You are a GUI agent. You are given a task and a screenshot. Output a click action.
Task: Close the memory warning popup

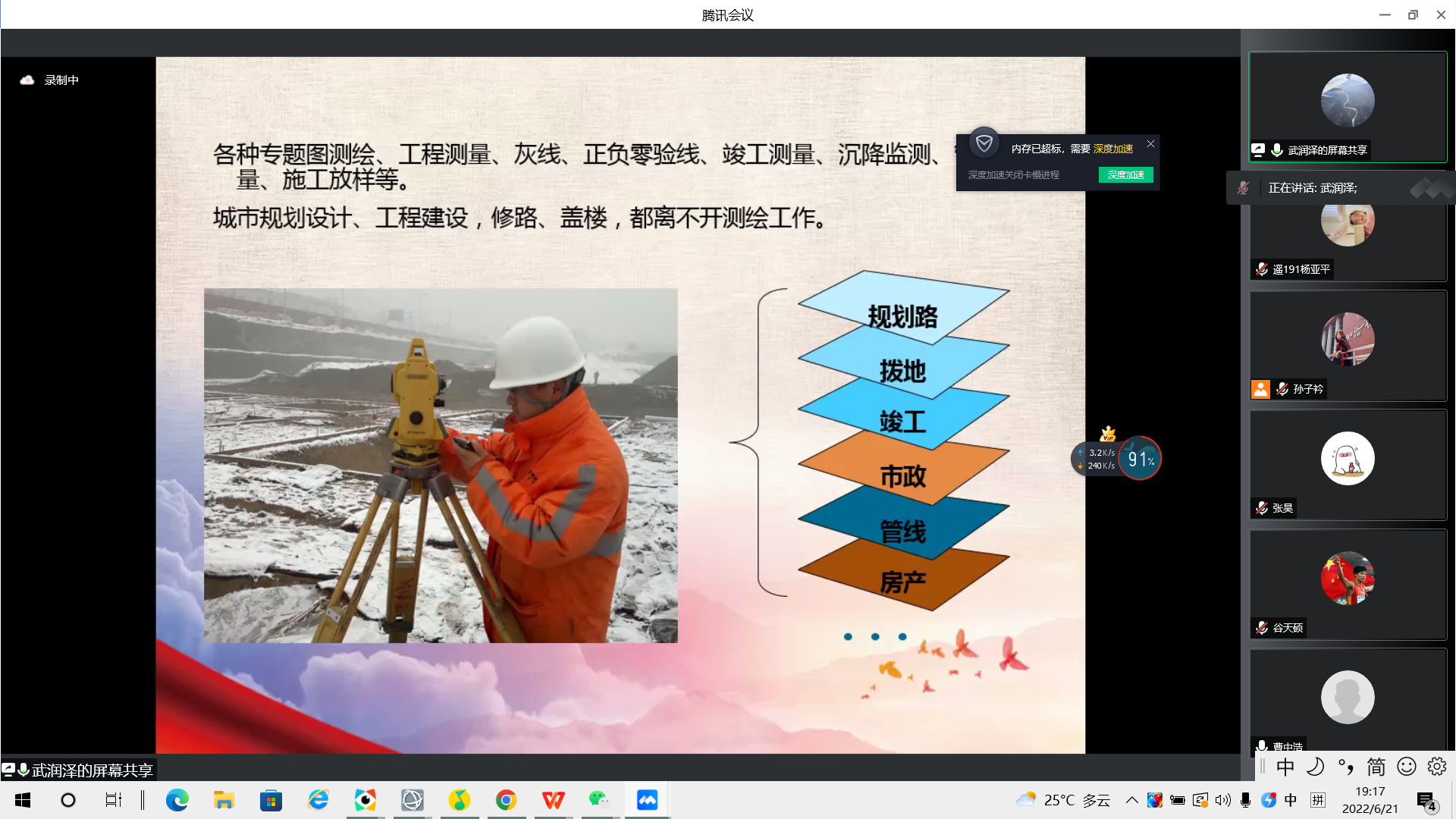click(1150, 144)
